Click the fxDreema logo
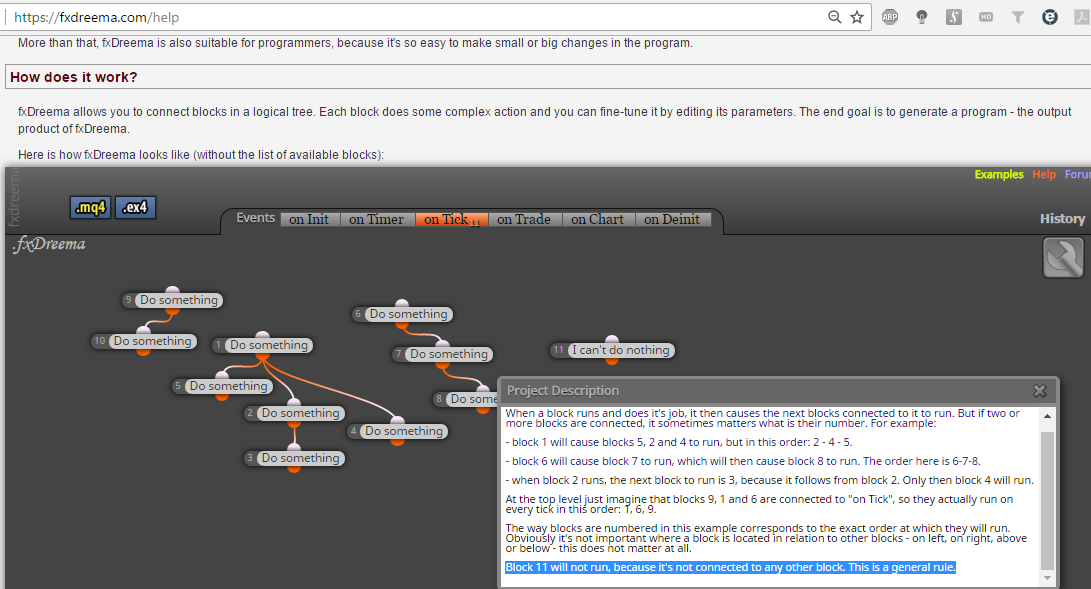This screenshot has height=589, width=1091. [x=49, y=244]
